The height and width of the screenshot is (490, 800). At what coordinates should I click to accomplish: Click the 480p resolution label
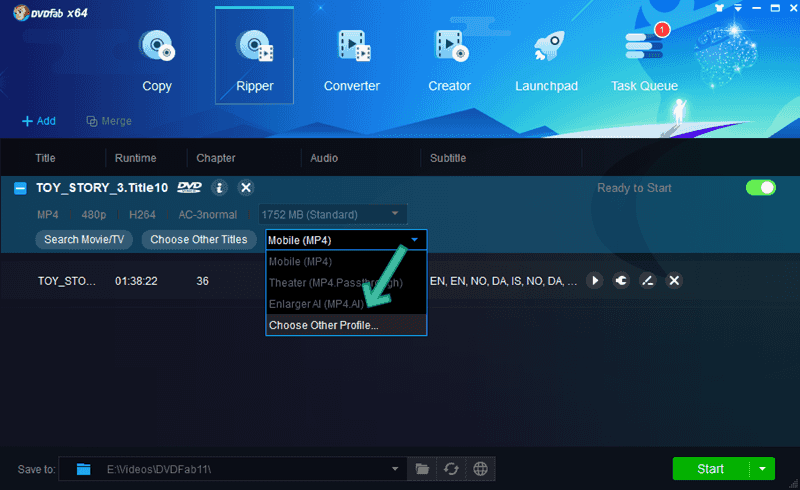(x=94, y=215)
